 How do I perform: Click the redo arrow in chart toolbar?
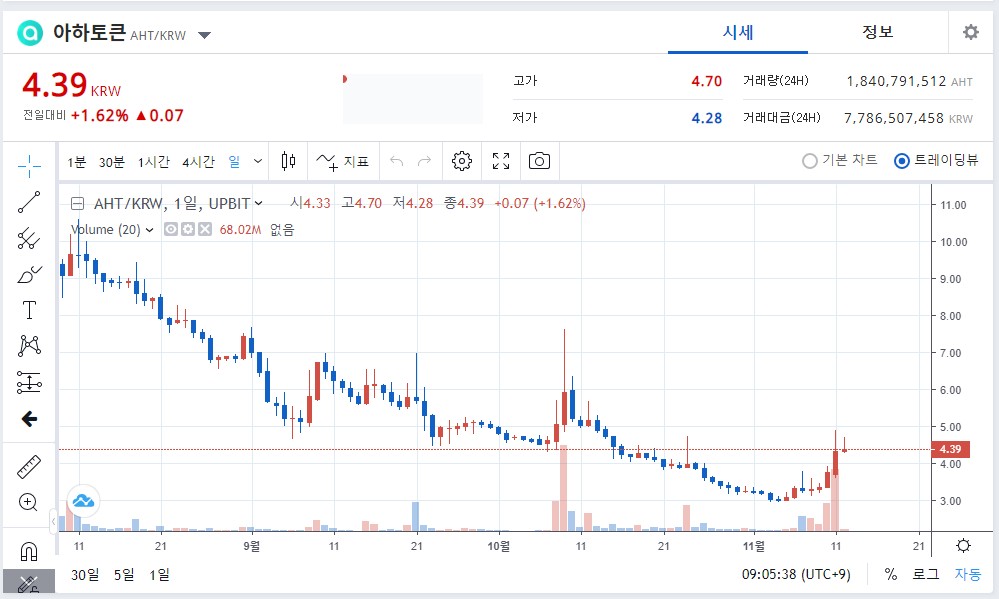[424, 161]
